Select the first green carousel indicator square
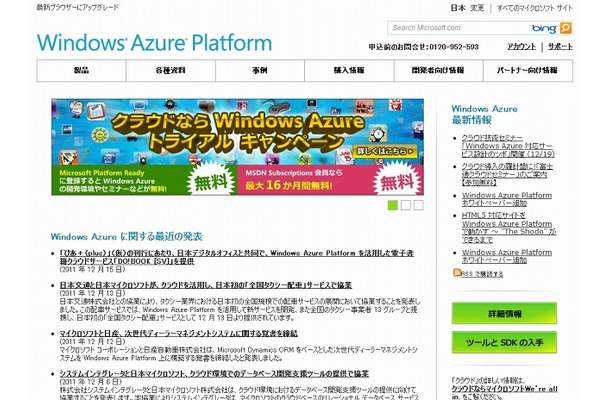 393,205
